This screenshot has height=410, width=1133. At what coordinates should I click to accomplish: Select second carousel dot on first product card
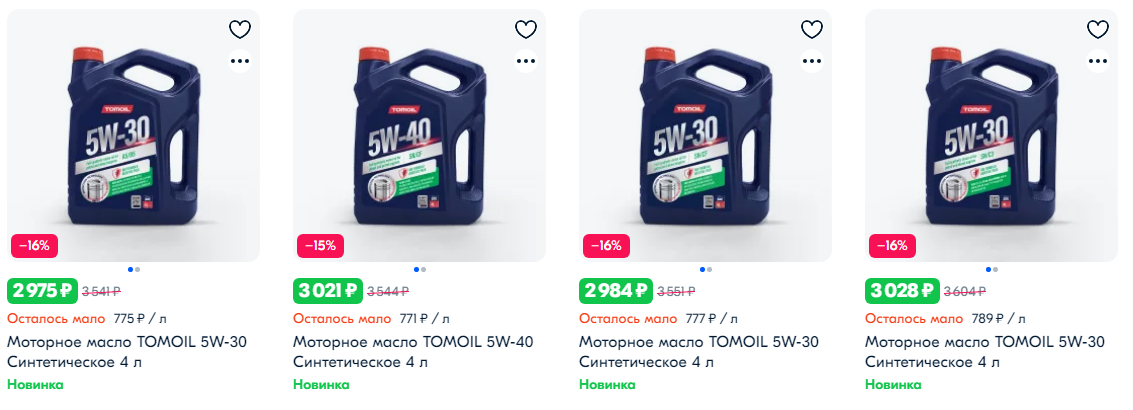(137, 270)
